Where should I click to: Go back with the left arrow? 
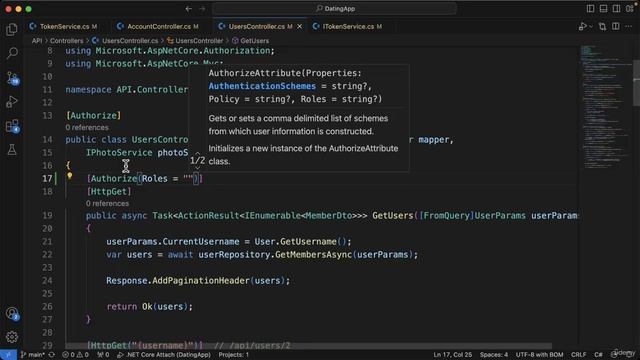coord(189,9)
